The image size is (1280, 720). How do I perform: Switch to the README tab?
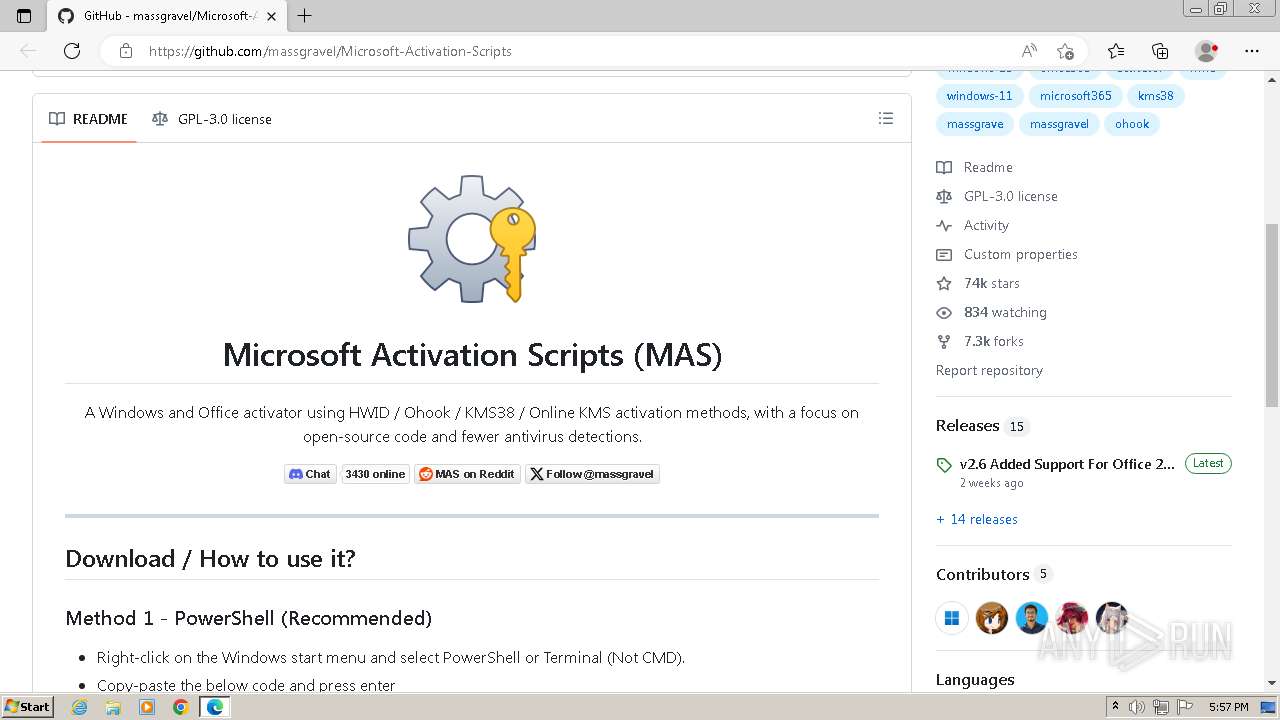tap(88, 119)
